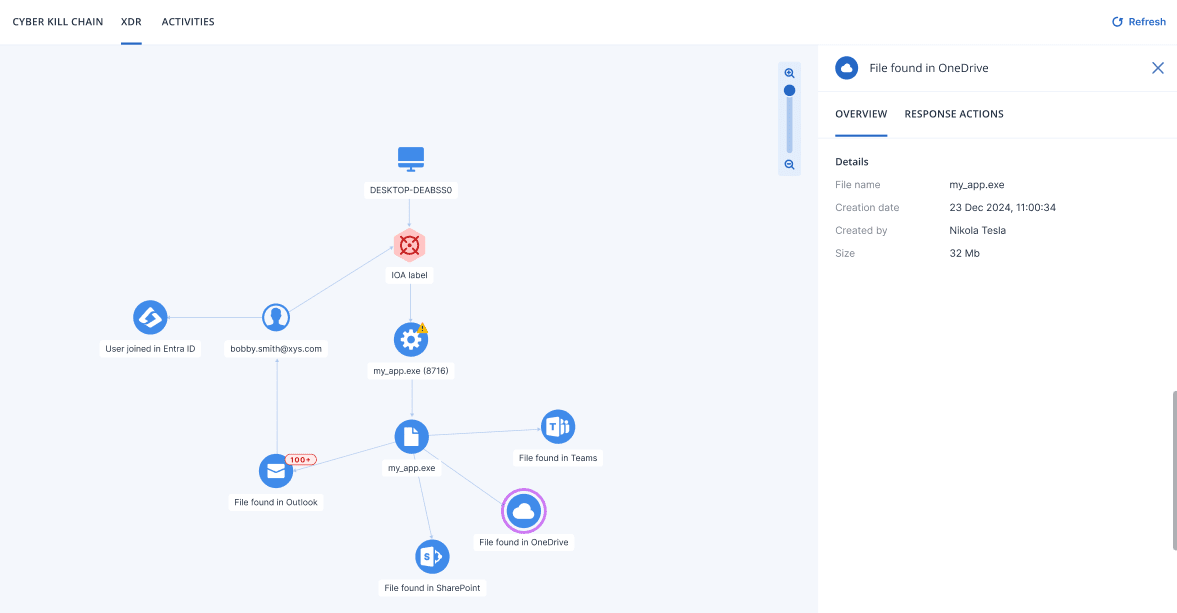Select the File found in OneDrive cloud node
1177x613 pixels.
click(523, 512)
